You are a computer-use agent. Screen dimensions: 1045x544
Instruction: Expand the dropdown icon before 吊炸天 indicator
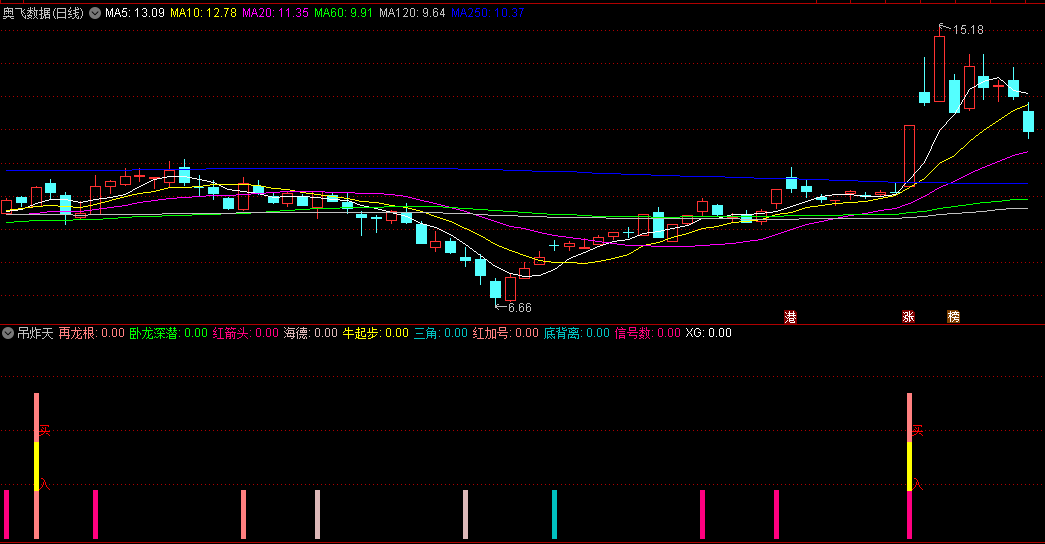(8, 333)
